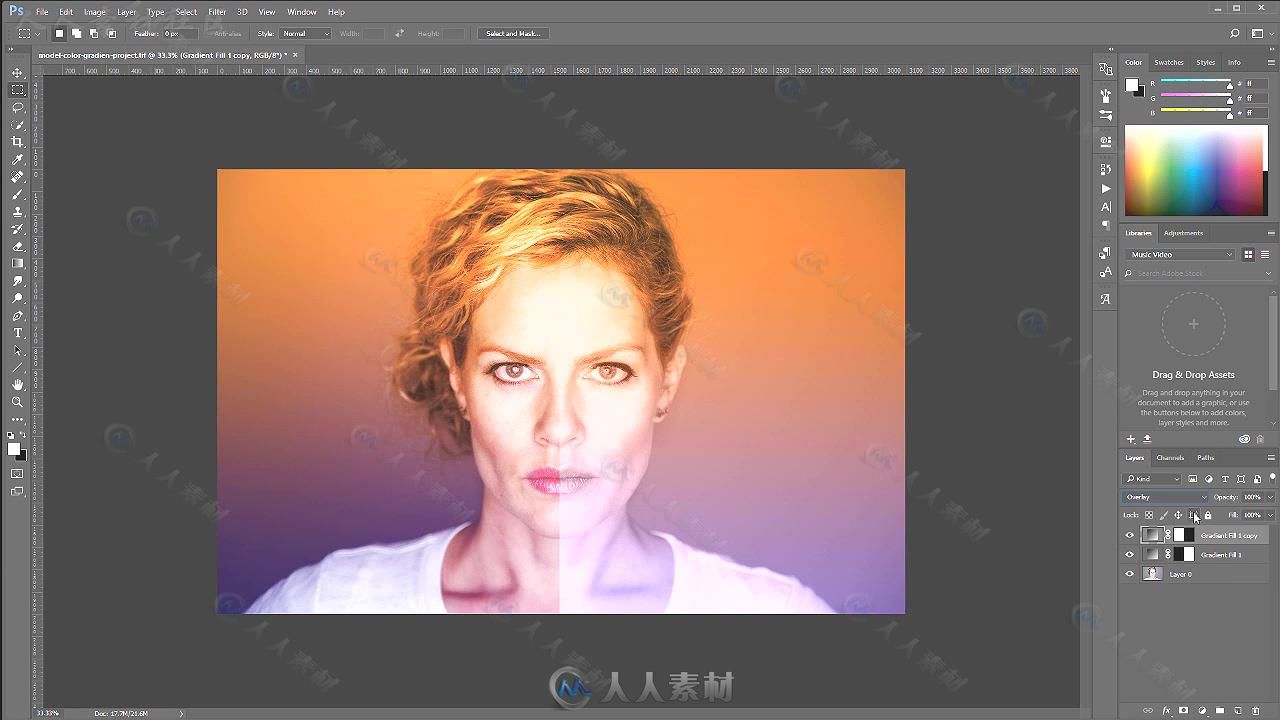
Task: Add content to library with plus button
Action: tap(1131, 439)
